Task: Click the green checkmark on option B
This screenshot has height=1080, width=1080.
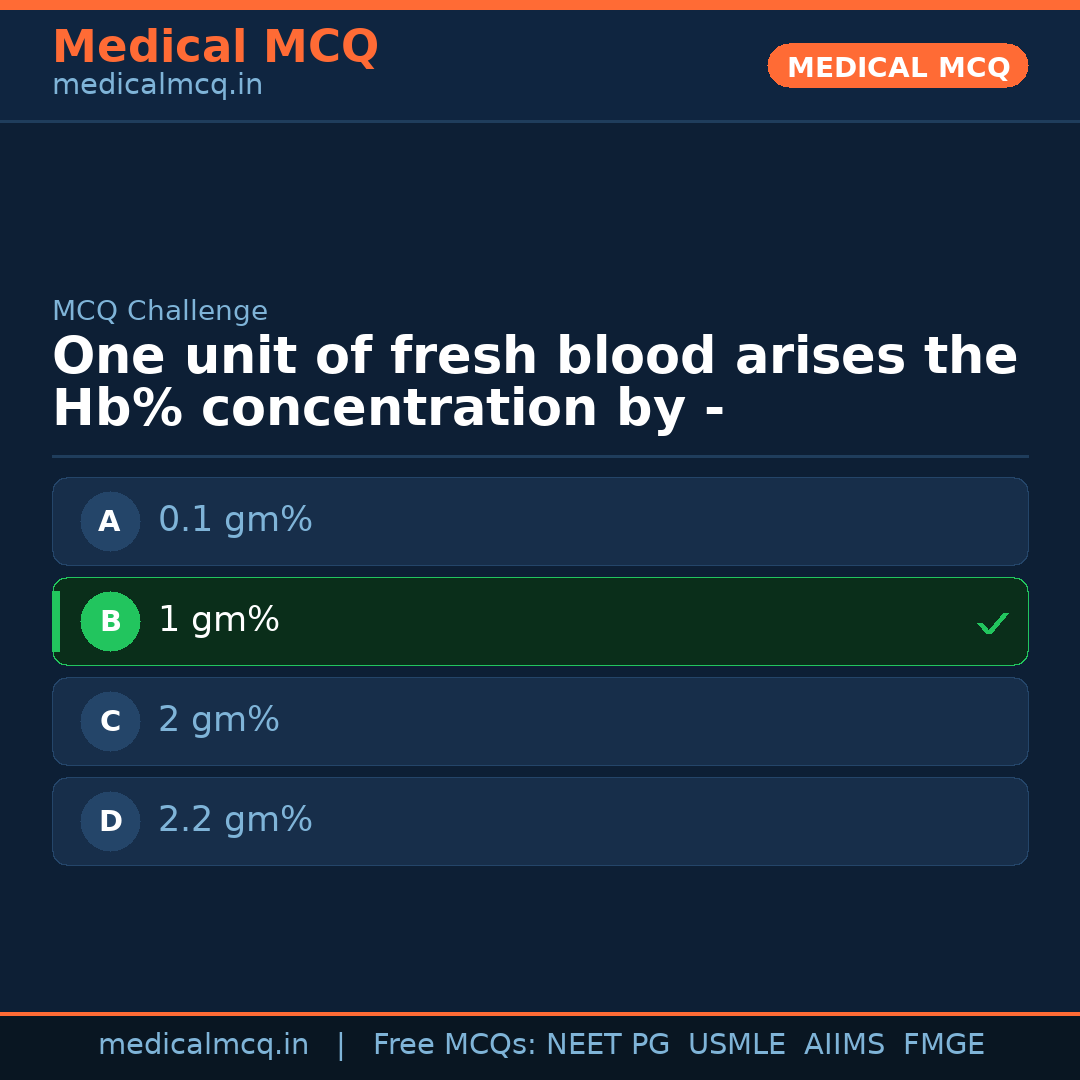Action: coord(992,623)
